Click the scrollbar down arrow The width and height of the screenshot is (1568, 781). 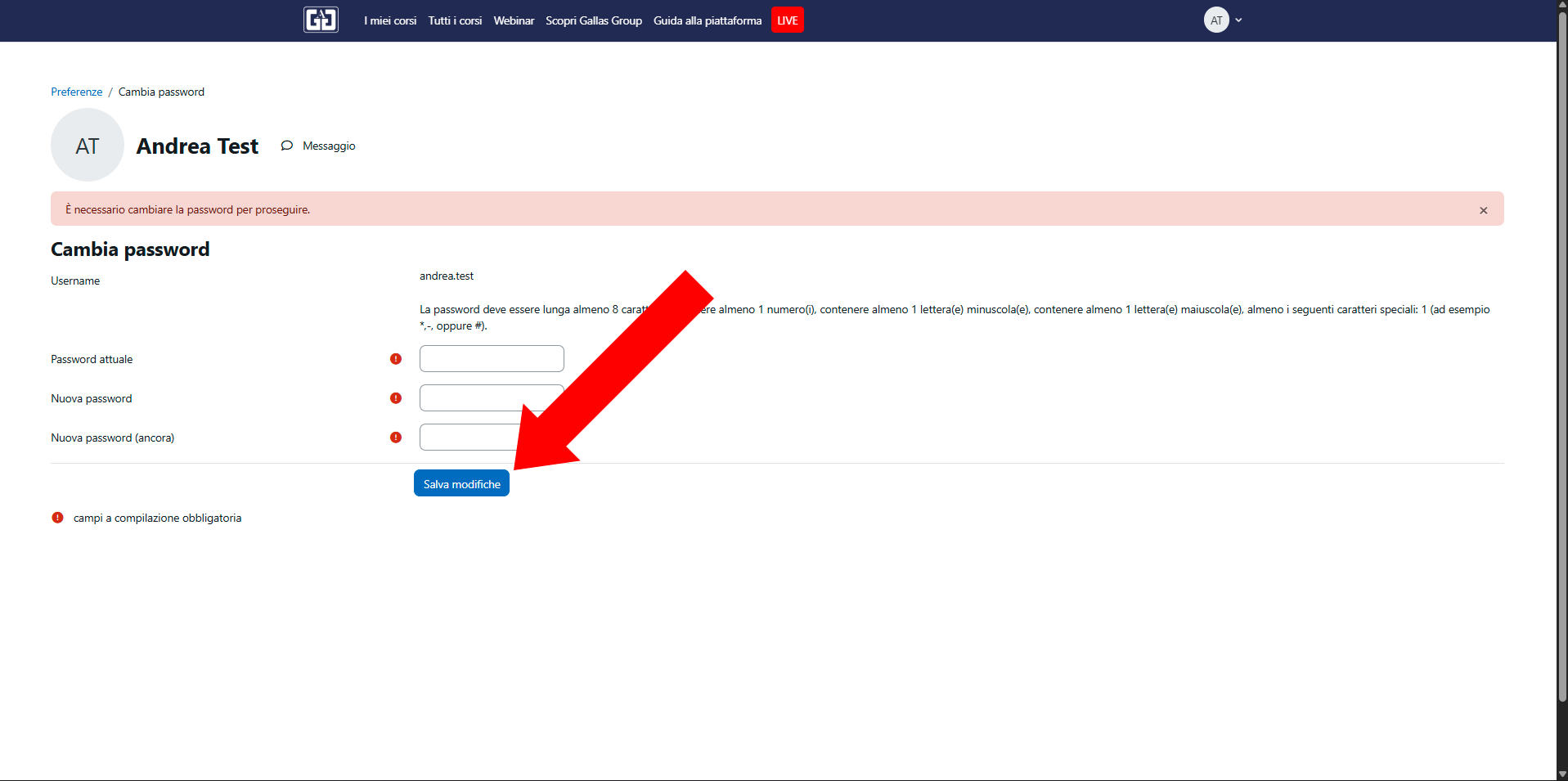(x=1562, y=774)
